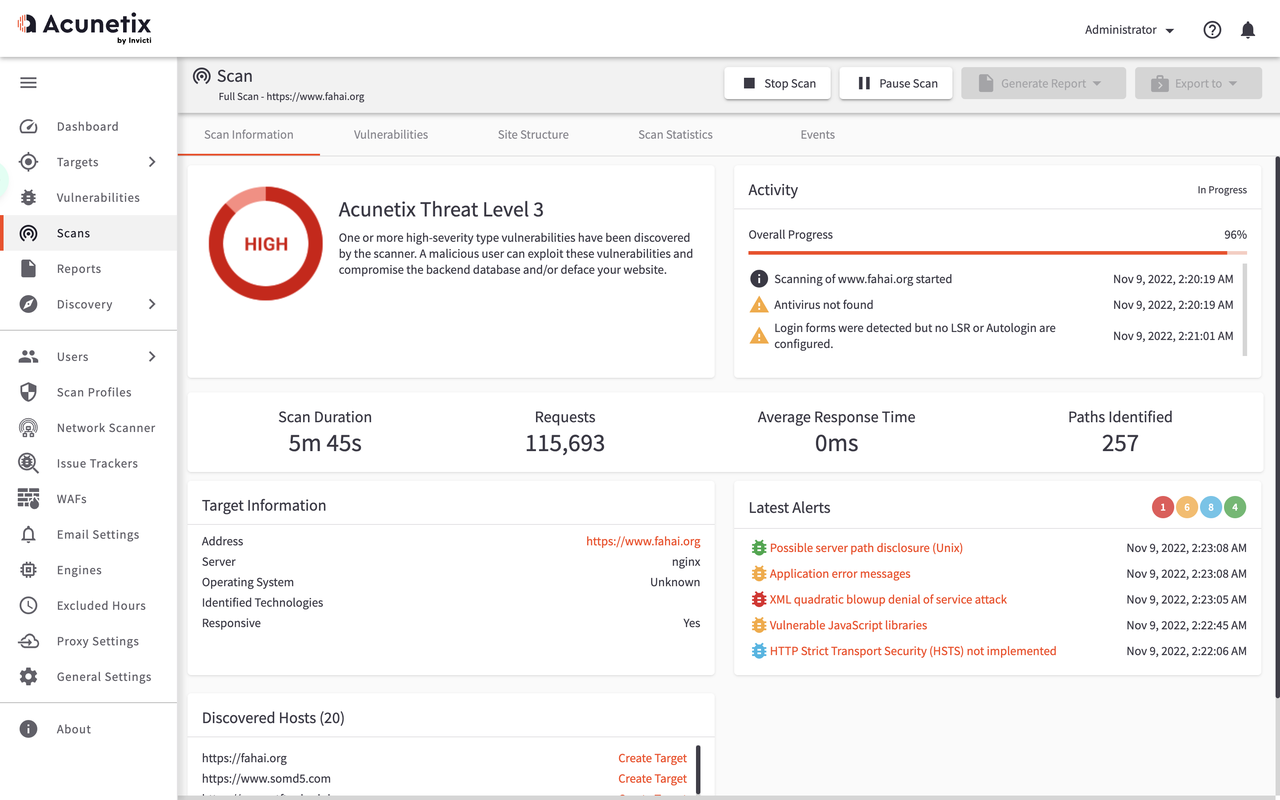The image size is (1280, 800).
Task: Switch to the Scan Information tab
Action: click(249, 135)
